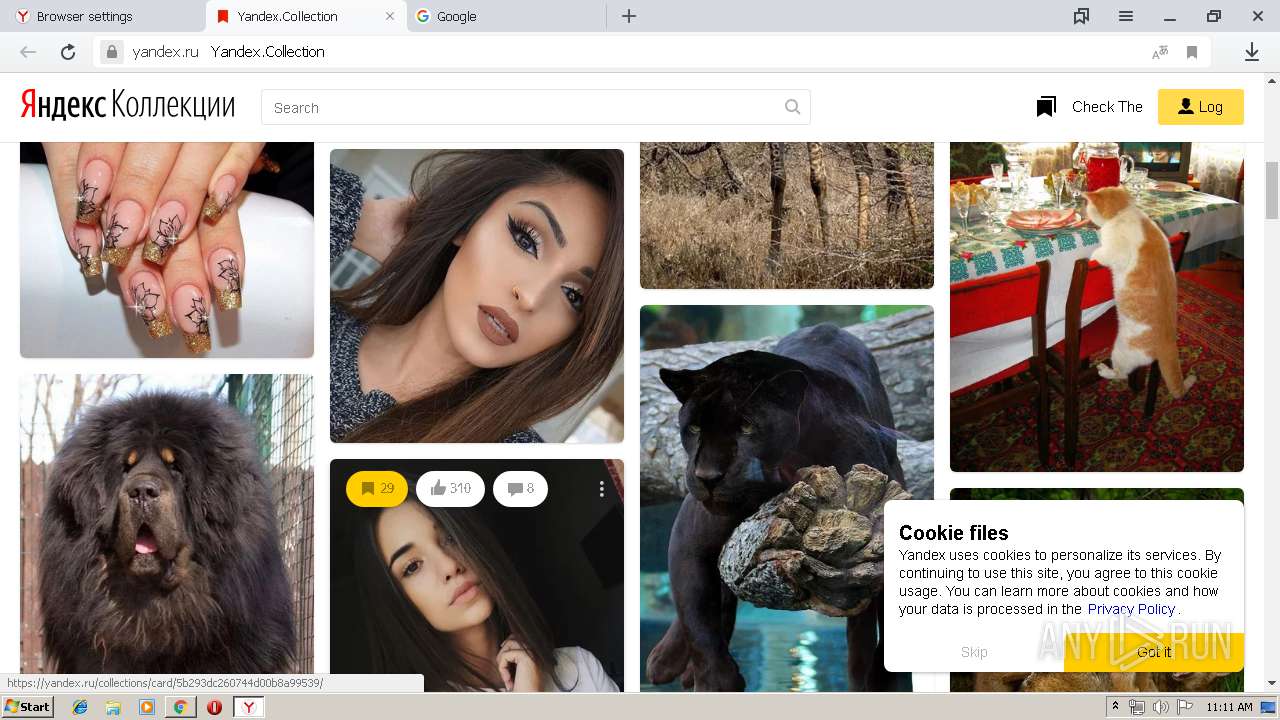Click the yellow Log in button
The width and height of the screenshot is (1280, 720).
tap(1200, 107)
